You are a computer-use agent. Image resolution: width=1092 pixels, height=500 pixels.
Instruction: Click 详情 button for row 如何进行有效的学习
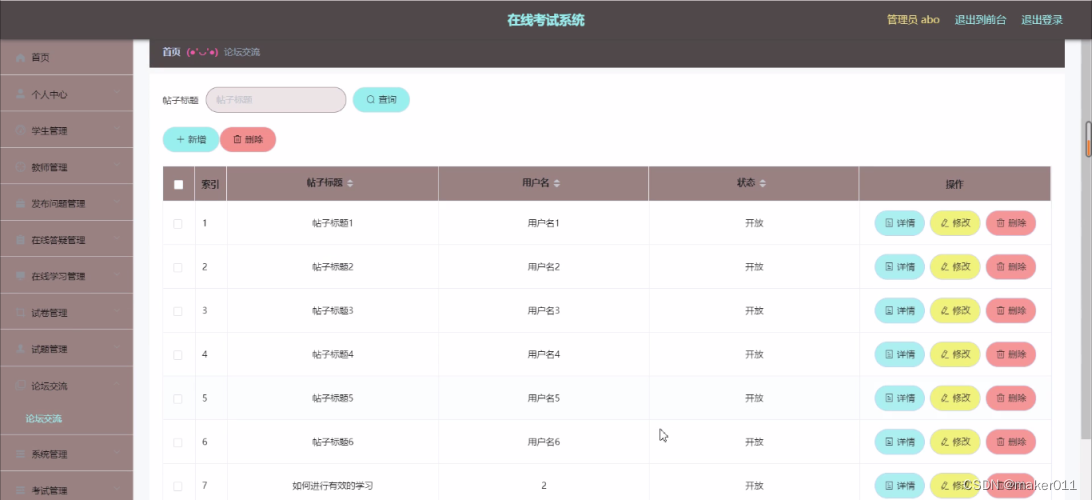click(900, 485)
